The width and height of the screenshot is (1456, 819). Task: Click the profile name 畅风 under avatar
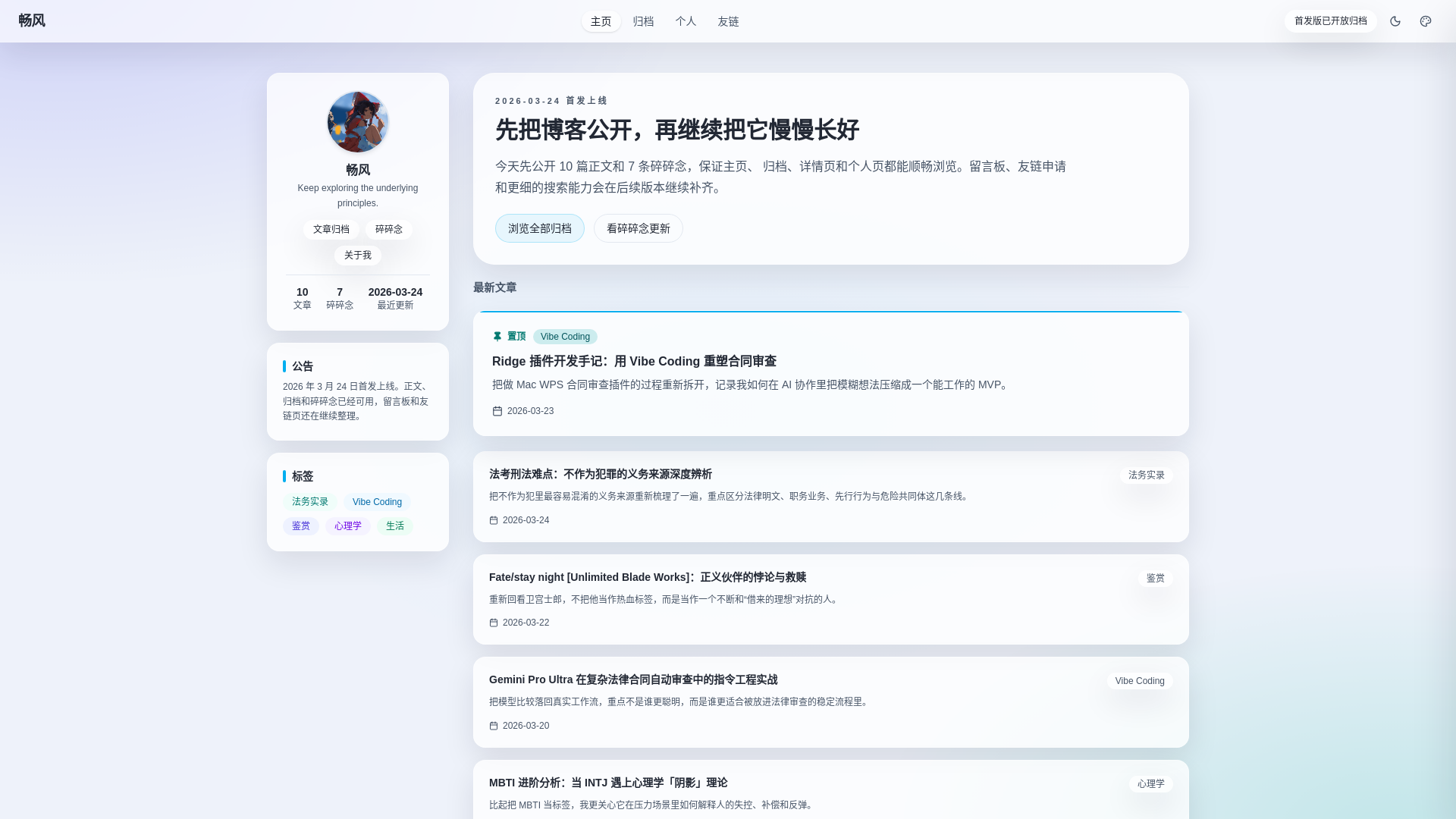(x=358, y=170)
